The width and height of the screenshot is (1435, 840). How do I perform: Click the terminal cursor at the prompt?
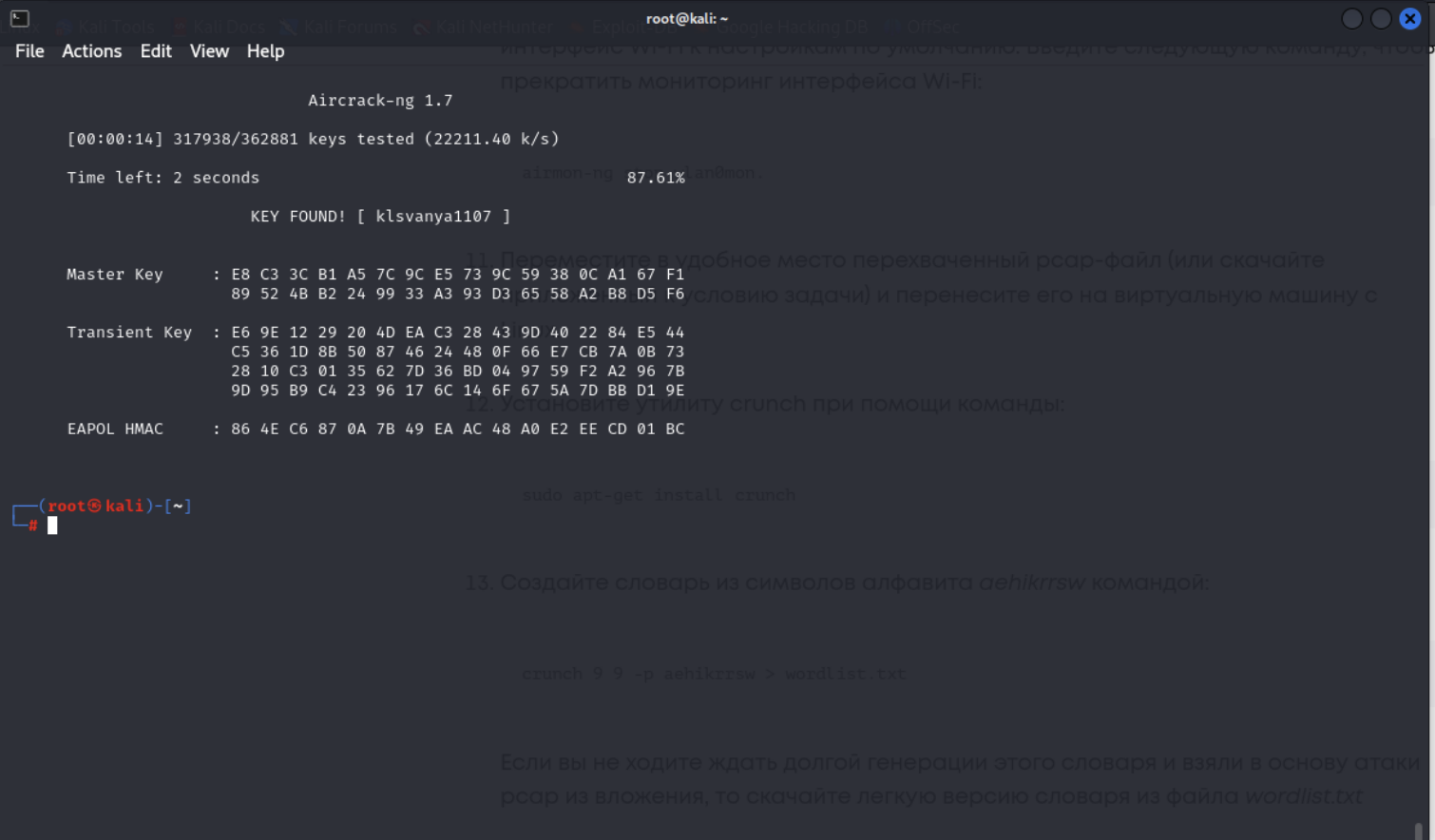click(52, 525)
